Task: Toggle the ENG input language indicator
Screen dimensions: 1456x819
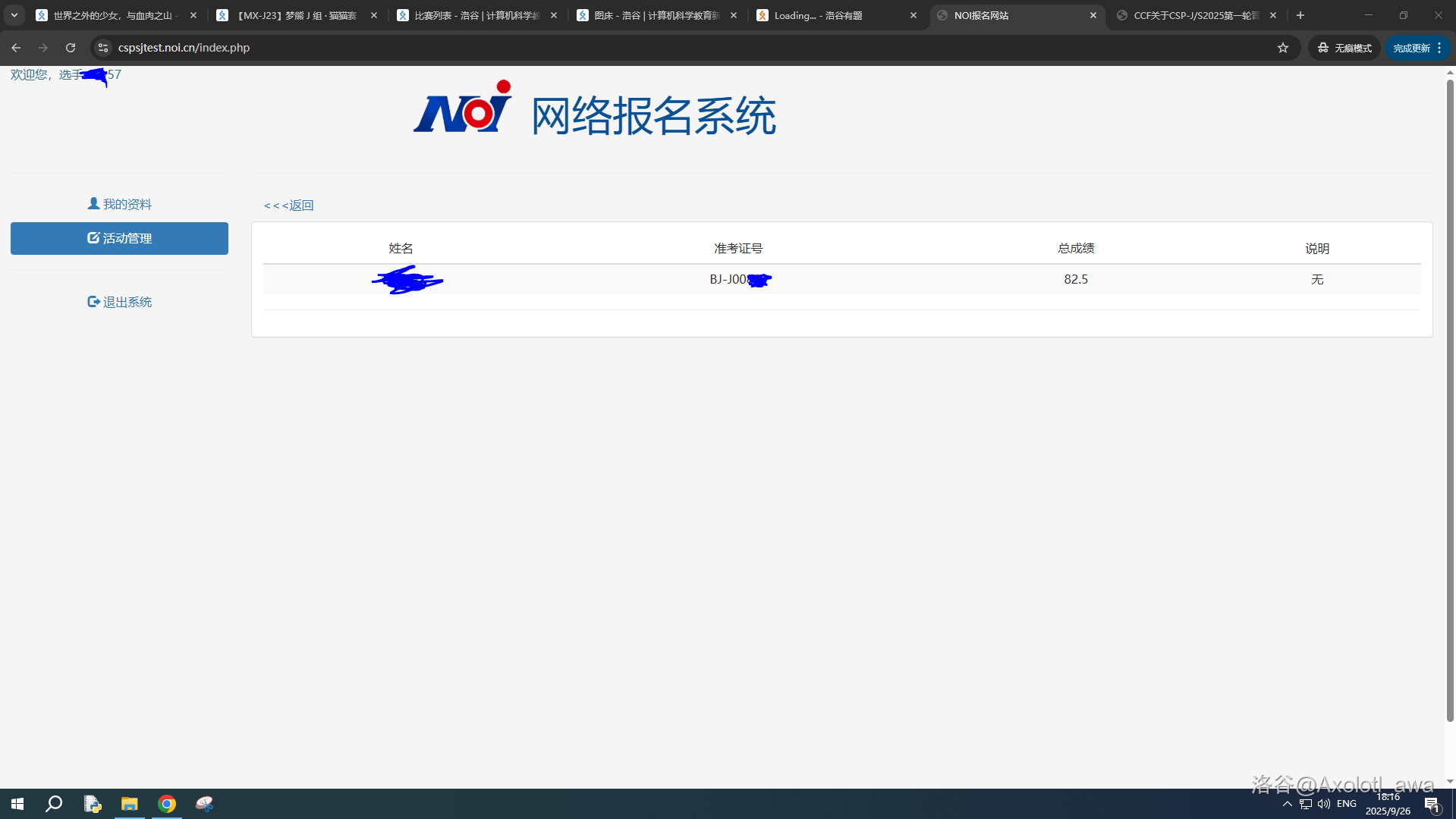Action: tap(1346, 803)
